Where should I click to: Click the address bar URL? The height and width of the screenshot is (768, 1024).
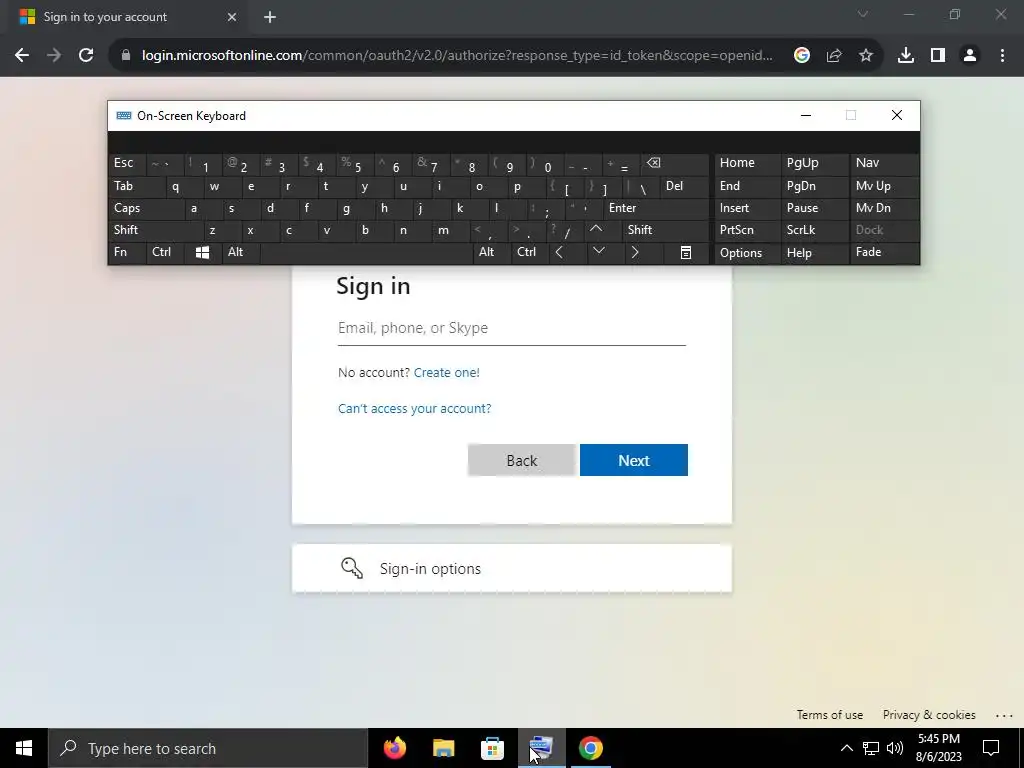coord(457,56)
